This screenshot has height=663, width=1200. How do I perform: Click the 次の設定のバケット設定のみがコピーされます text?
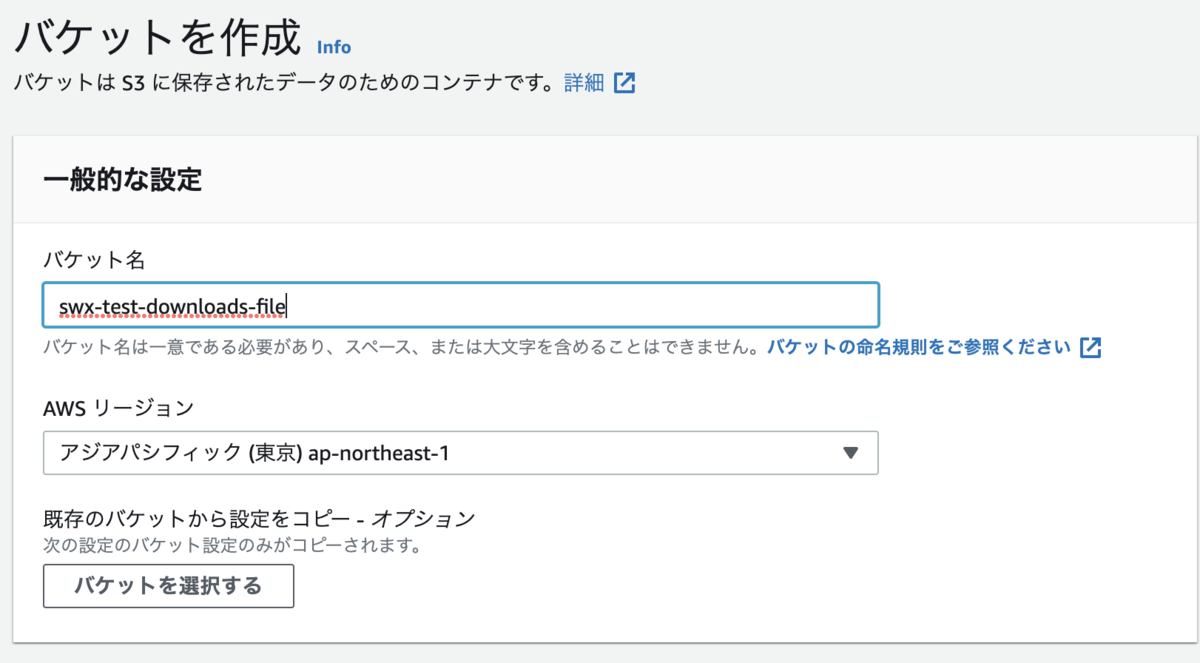click(232, 546)
